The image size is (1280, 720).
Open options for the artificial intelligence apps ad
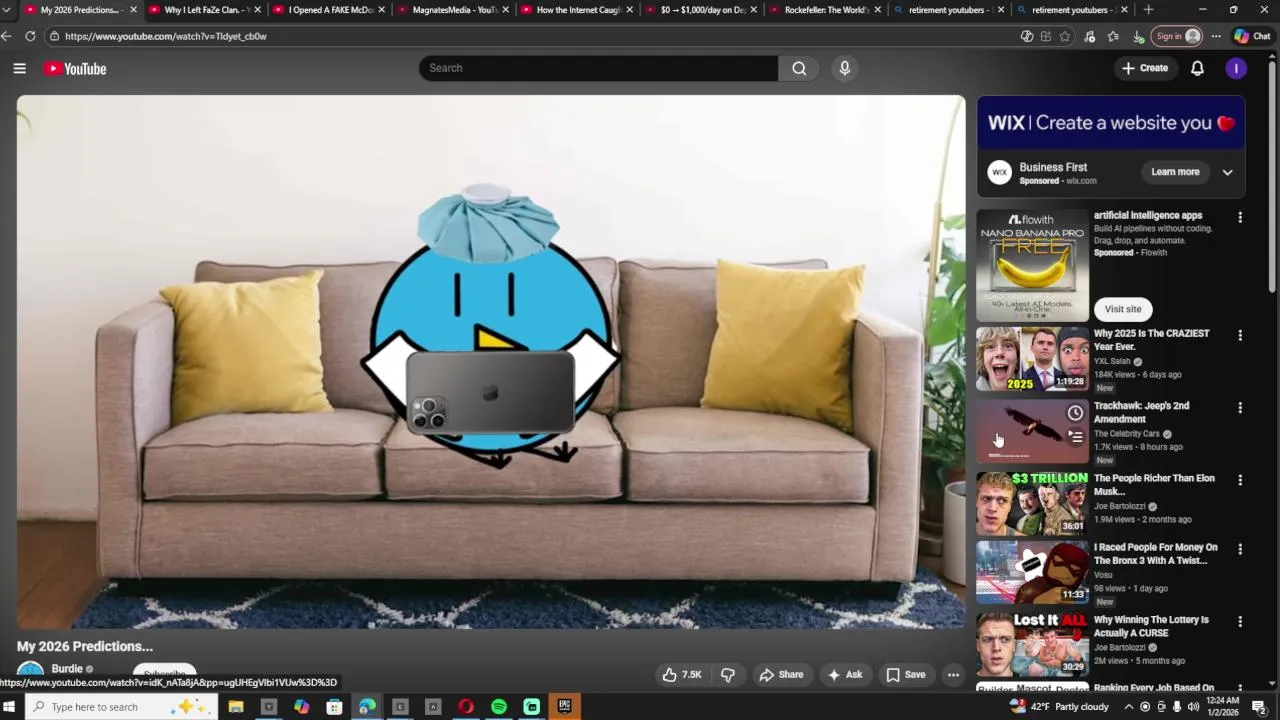click(1240, 217)
